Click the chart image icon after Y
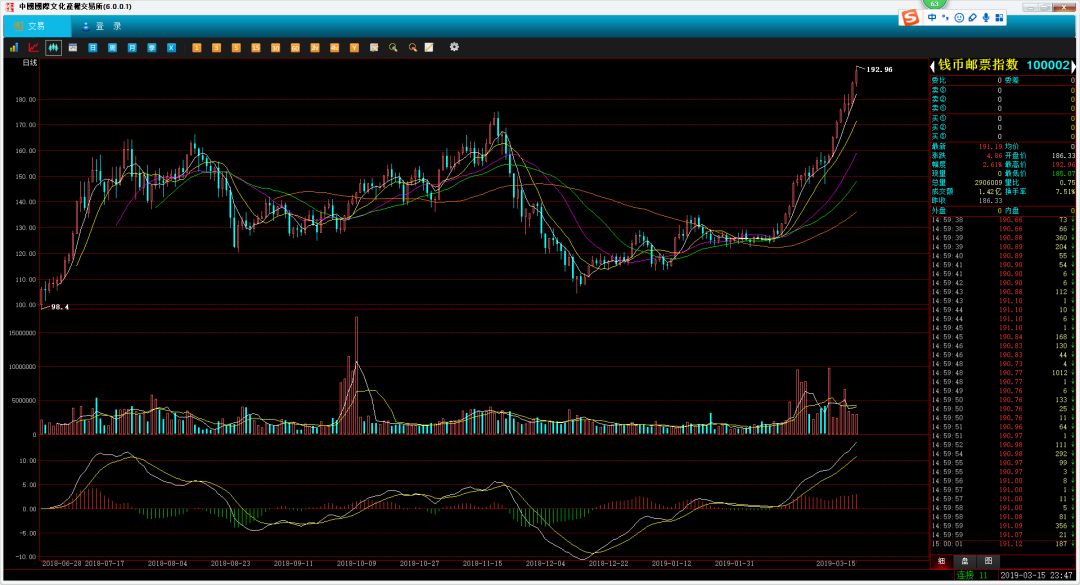This screenshot has height=585, width=1080. pos(374,48)
